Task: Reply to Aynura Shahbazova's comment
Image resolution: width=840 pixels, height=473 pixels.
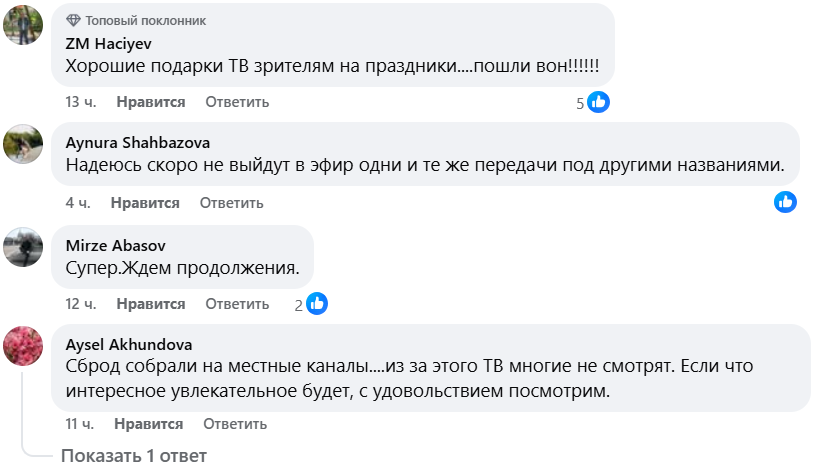Action: (231, 203)
